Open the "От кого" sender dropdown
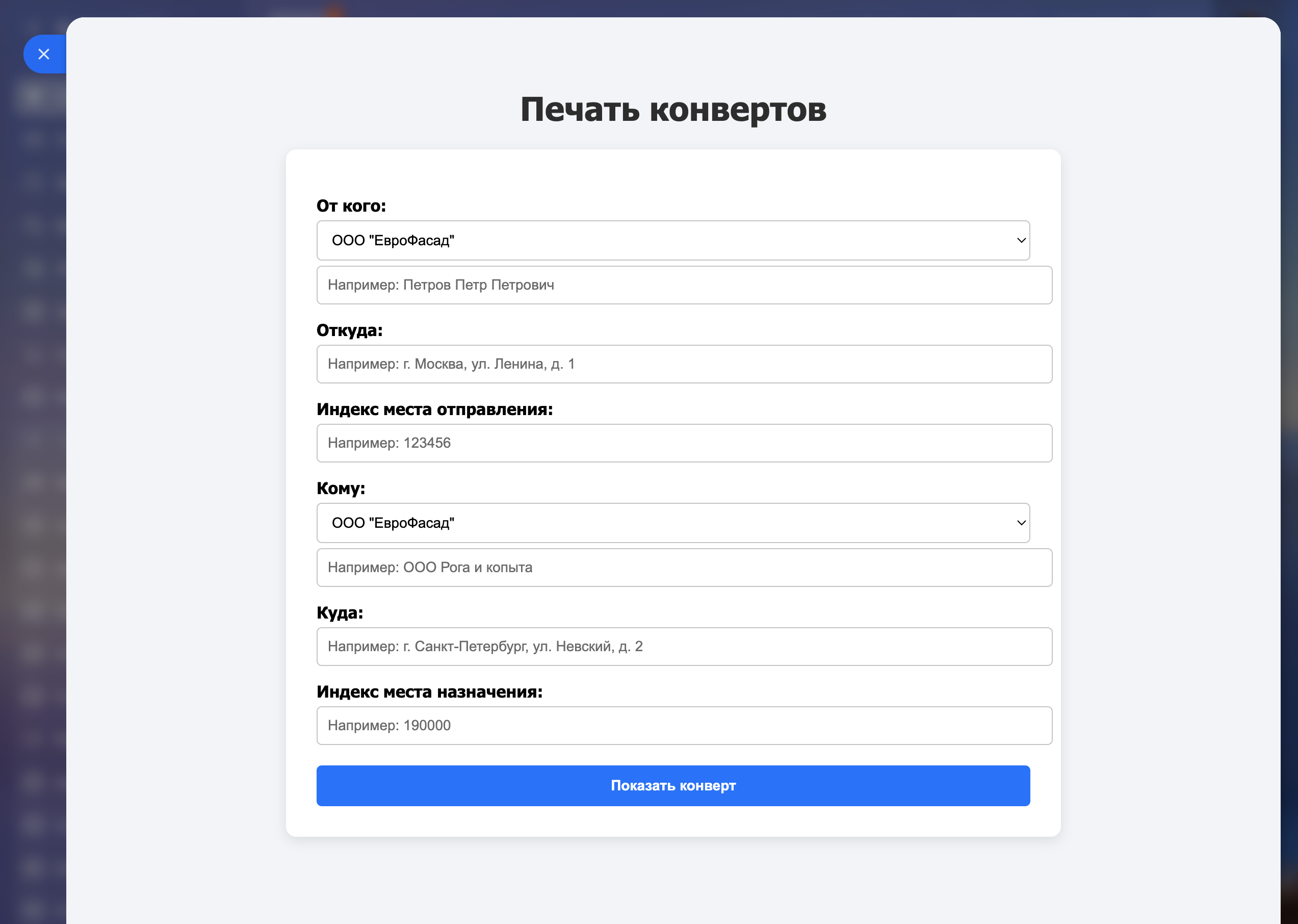The width and height of the screenshot is (1298, 924). tap(672, 240)
